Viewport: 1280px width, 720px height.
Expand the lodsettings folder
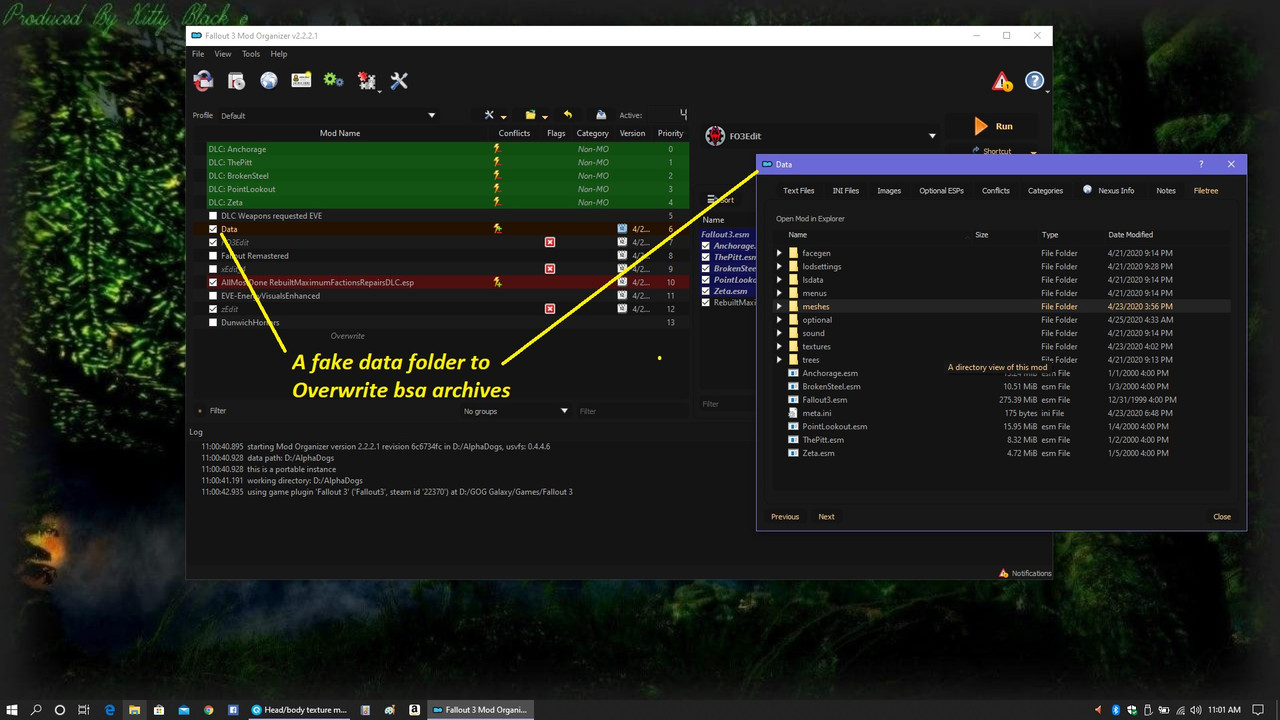point(779,267)
